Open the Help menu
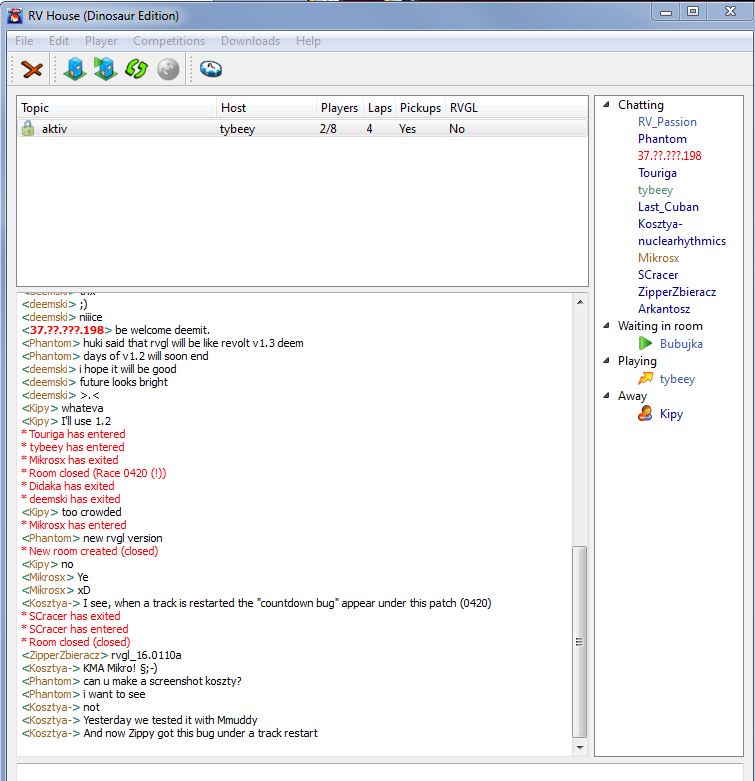The image size is (755, 781). [x=308, y=41]
